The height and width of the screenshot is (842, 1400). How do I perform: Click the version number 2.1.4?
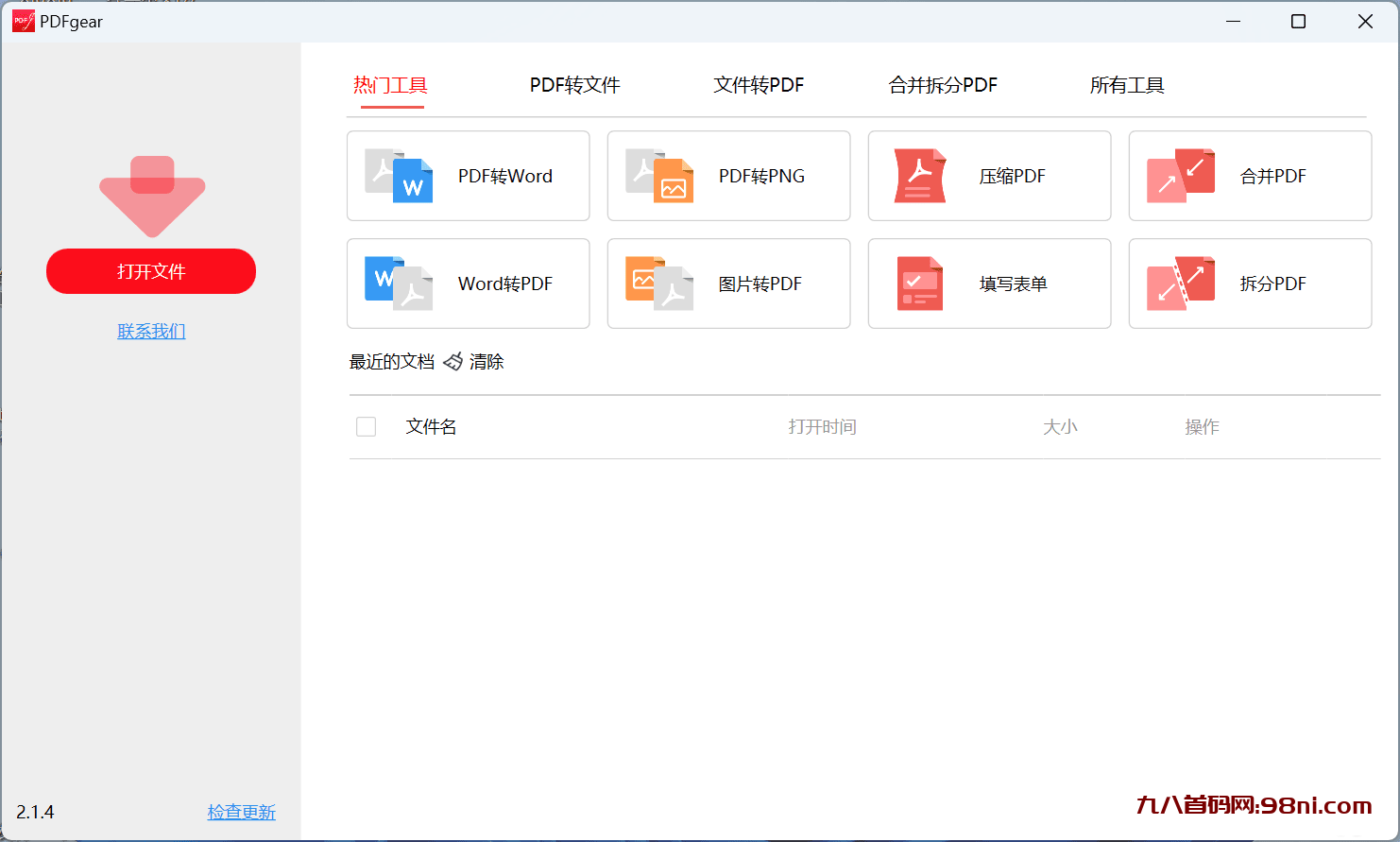pos(35,812)
